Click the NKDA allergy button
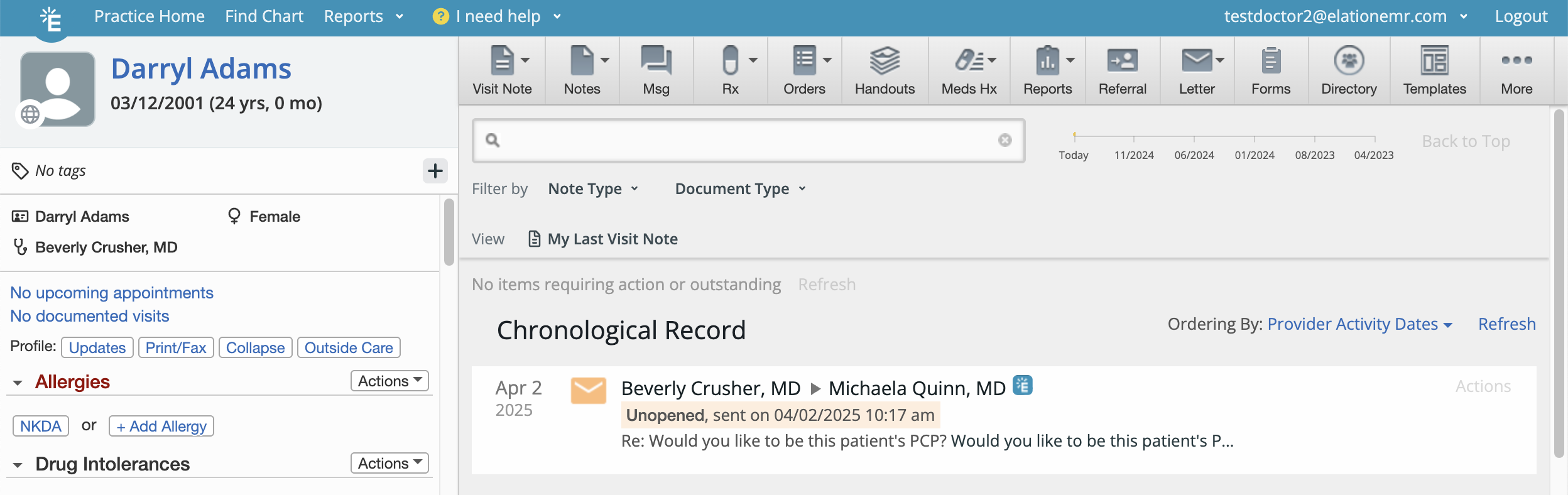Viewport: 1568px width, 495px height. 41,426
